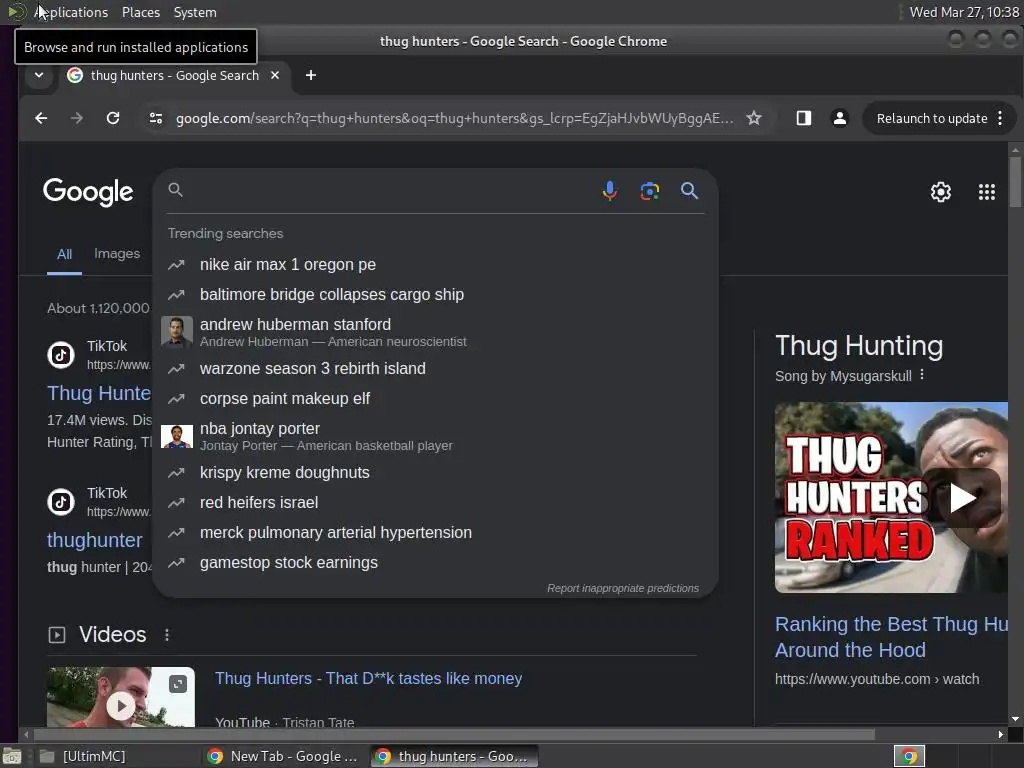
Task: Reload the current page
Action: pos(113,118)
